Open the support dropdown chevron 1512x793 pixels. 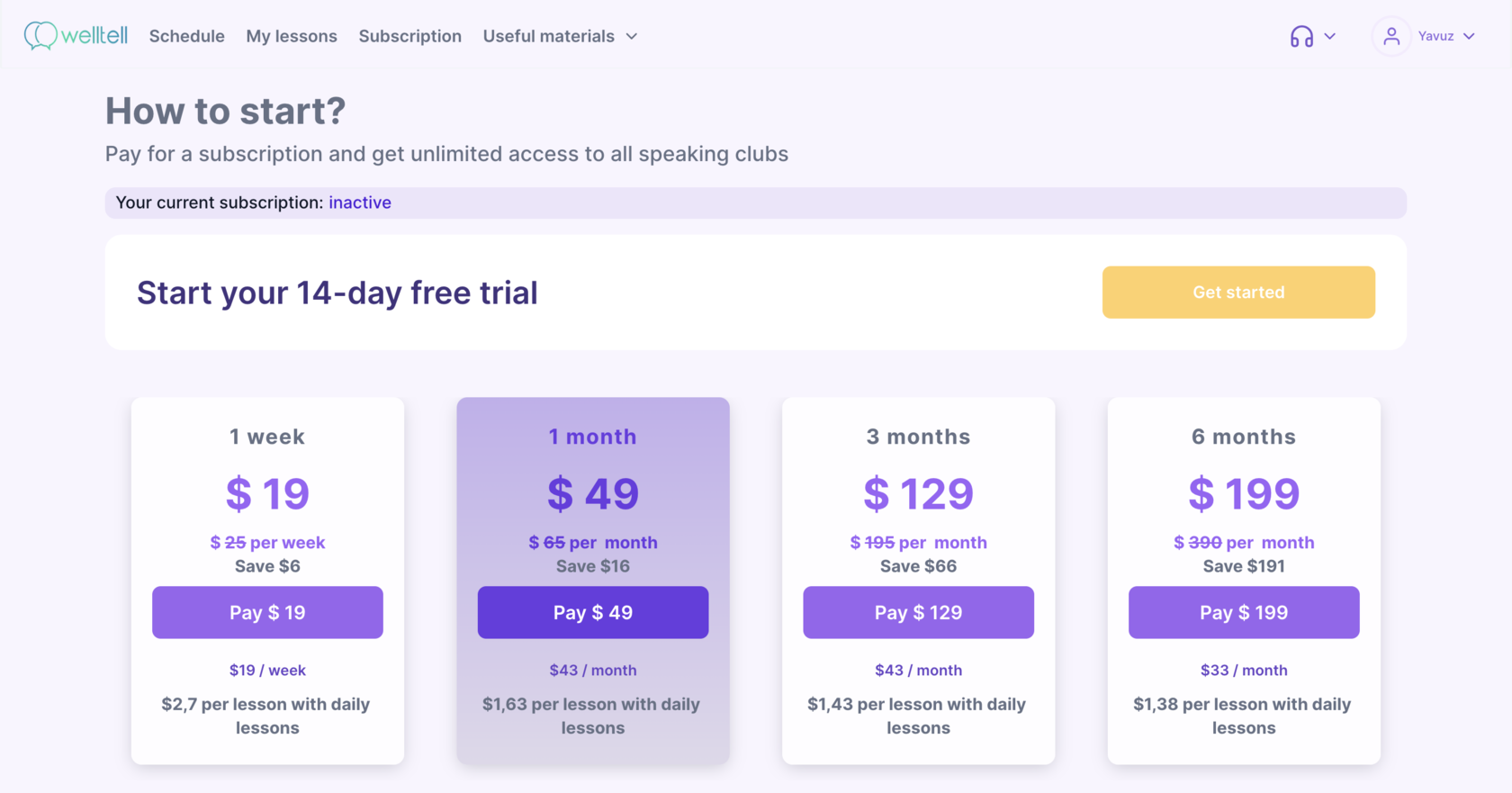1330,37
